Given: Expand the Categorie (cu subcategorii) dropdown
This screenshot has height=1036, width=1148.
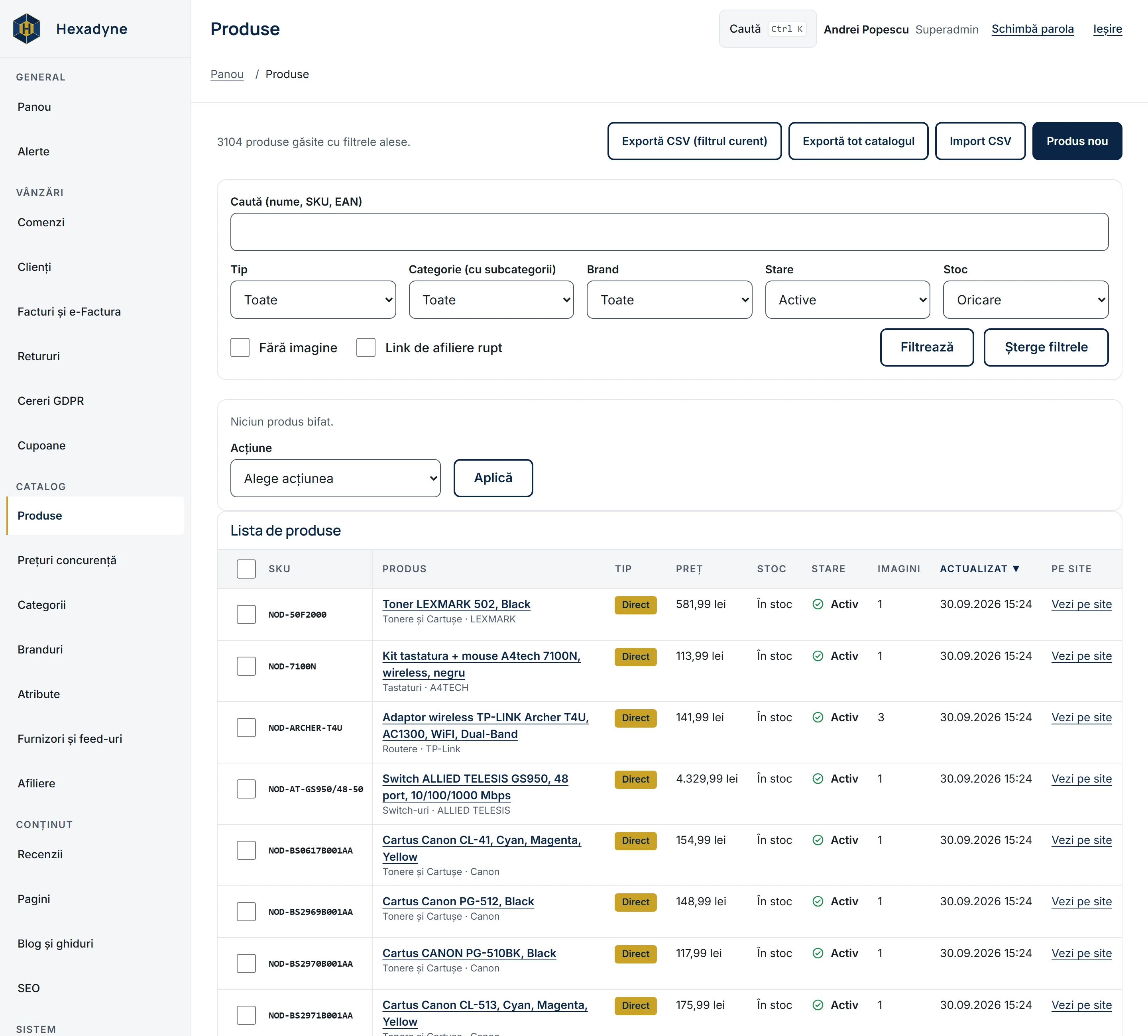Looking at the screenshot, I should point(491,299).
